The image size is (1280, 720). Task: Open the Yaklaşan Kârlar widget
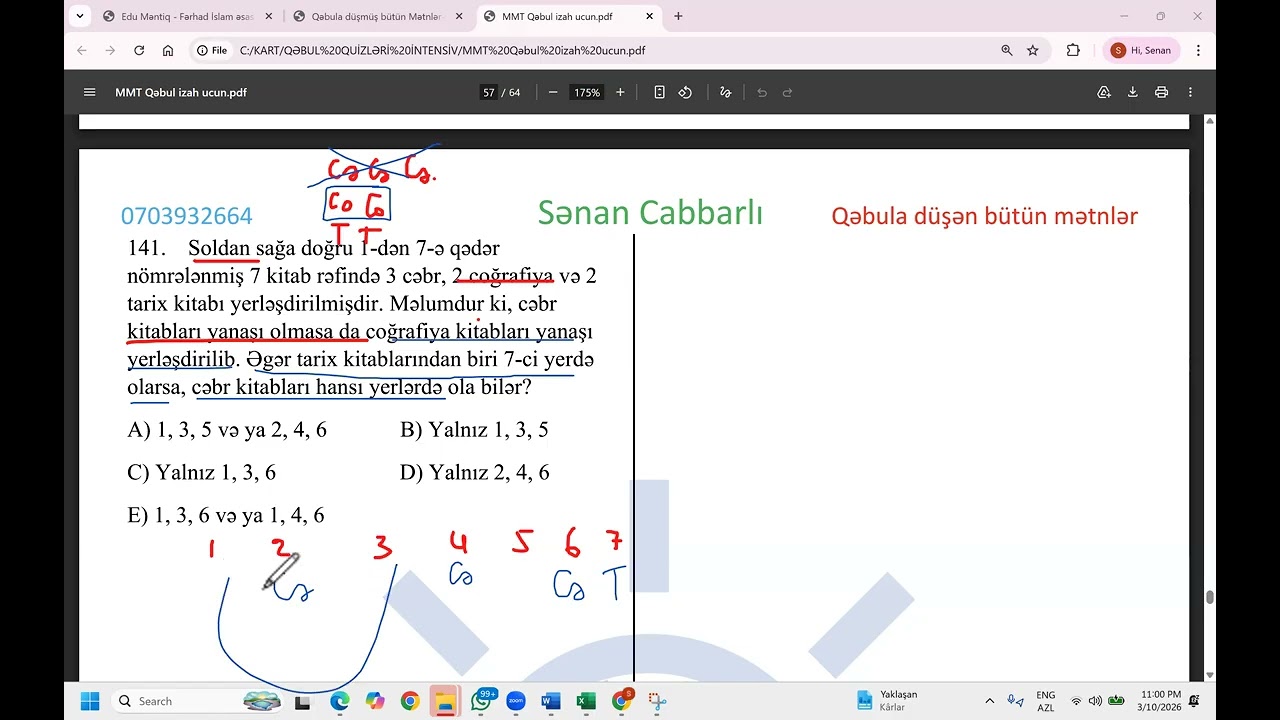(x=888, y=701)
